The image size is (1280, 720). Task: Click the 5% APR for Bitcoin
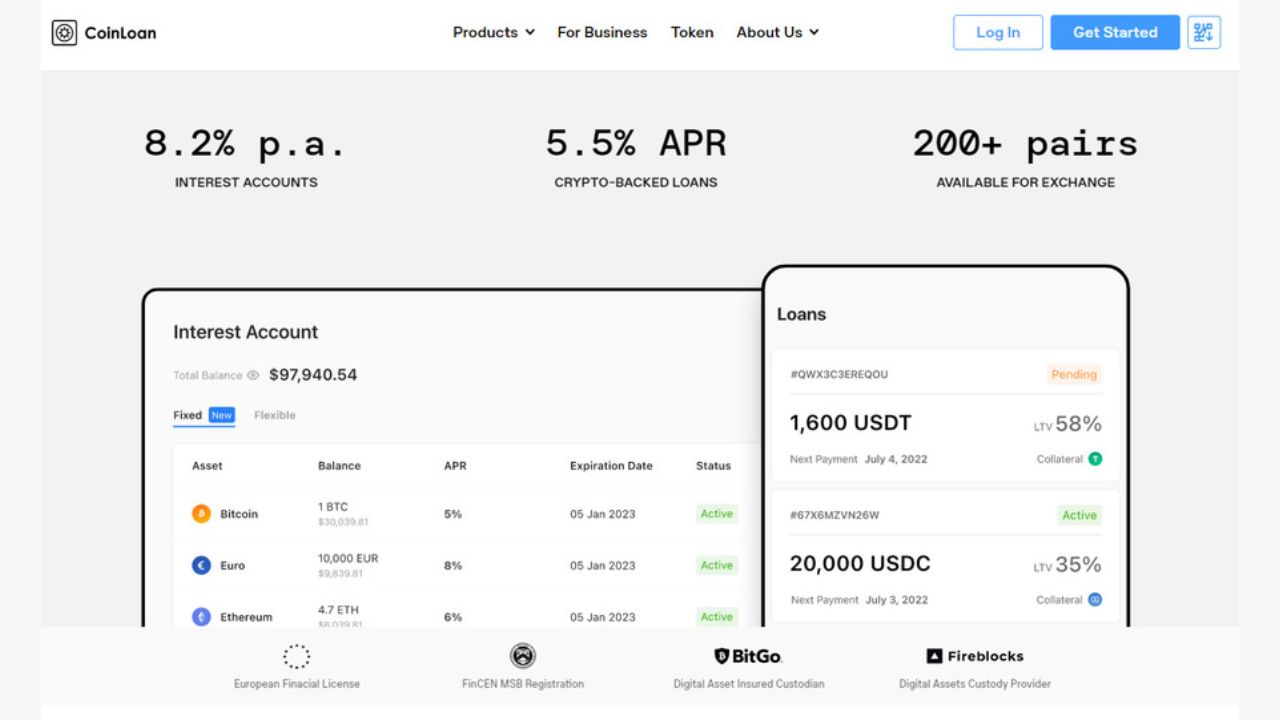[453, 514]
